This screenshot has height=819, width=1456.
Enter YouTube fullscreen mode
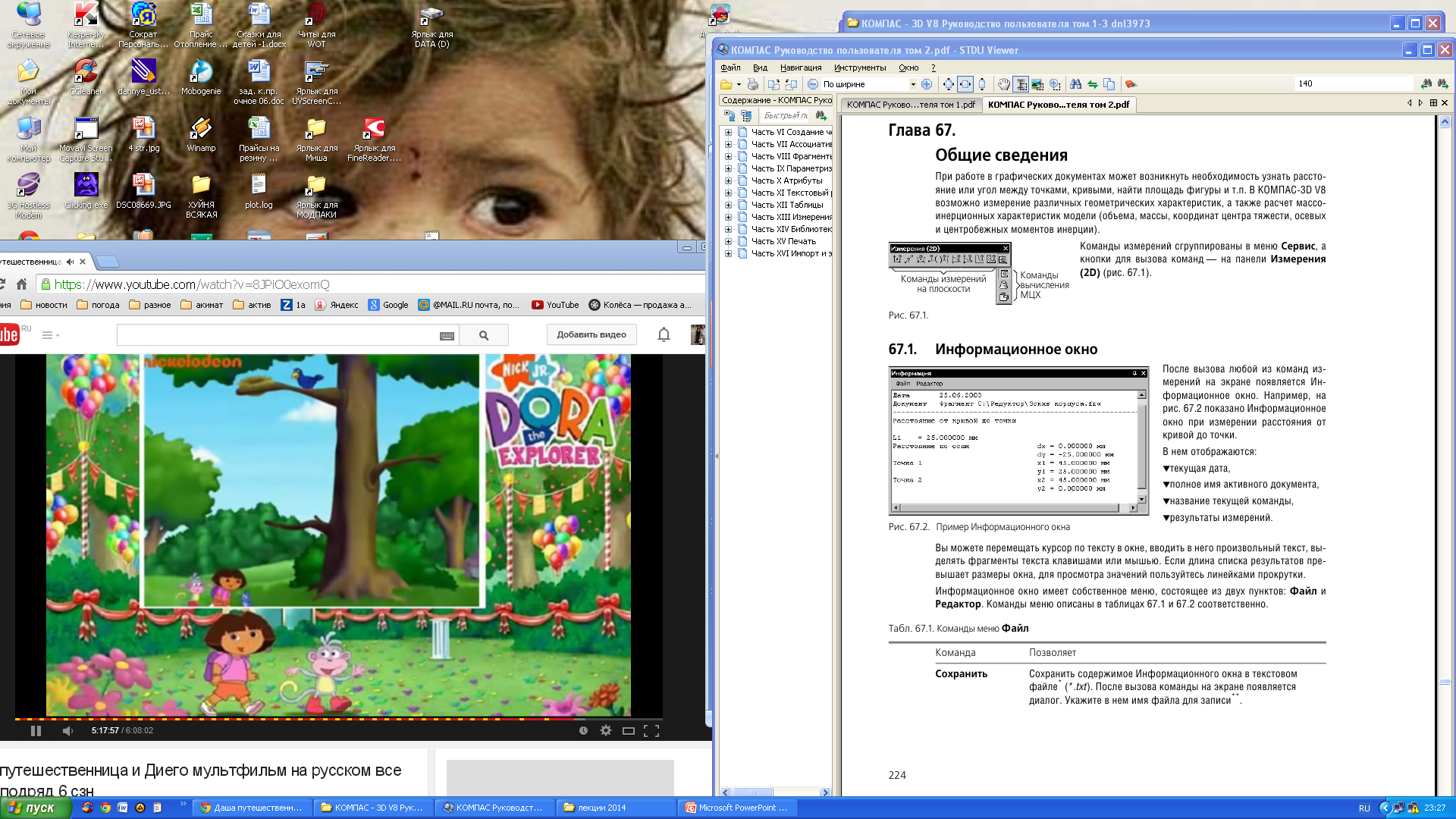tap(651, 730)
